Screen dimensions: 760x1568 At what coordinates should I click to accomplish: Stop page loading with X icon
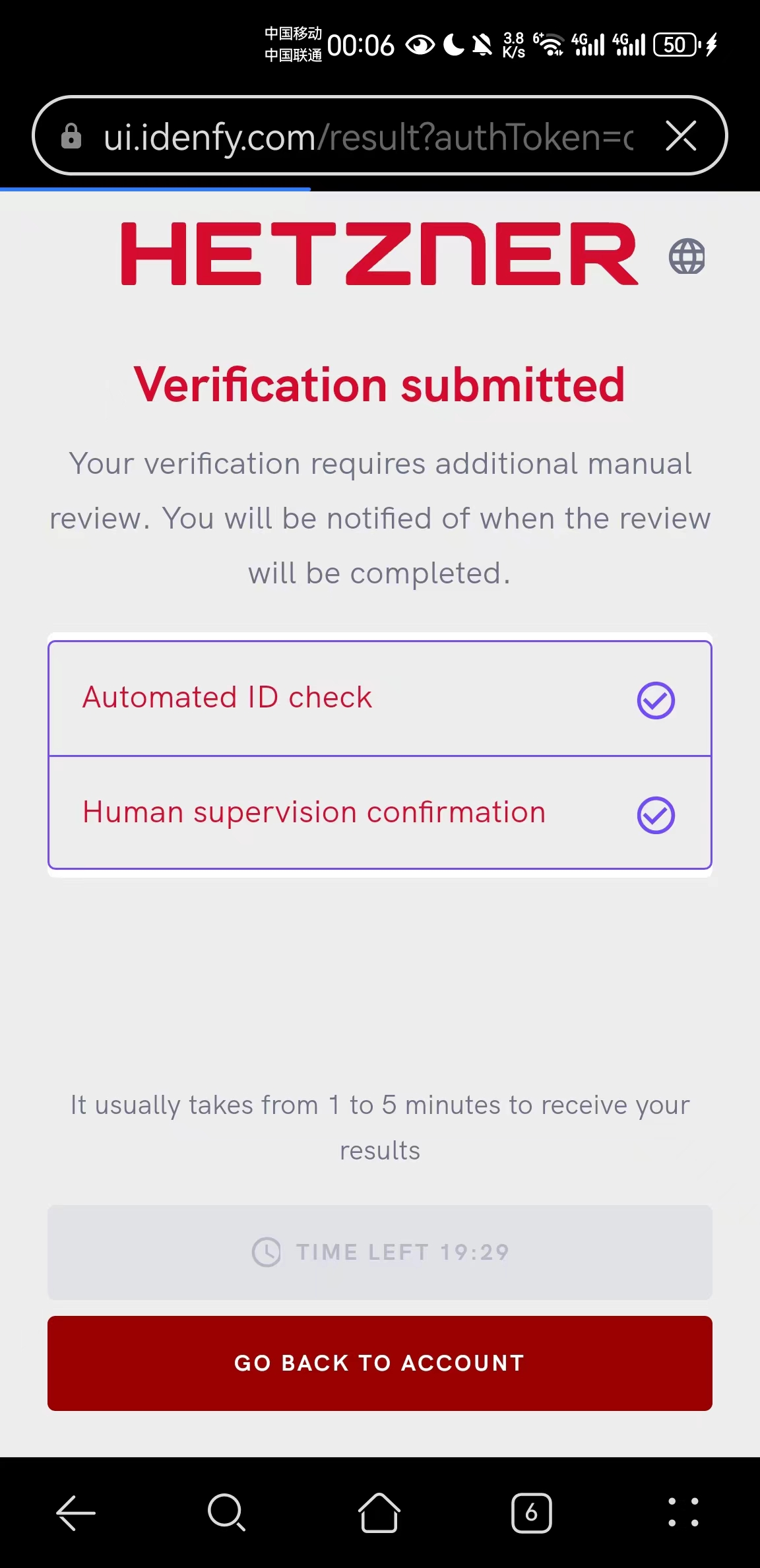(681, 137)
